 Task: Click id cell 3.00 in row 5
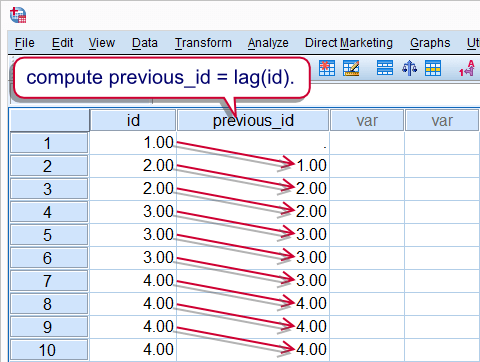(x=133, y=235)
